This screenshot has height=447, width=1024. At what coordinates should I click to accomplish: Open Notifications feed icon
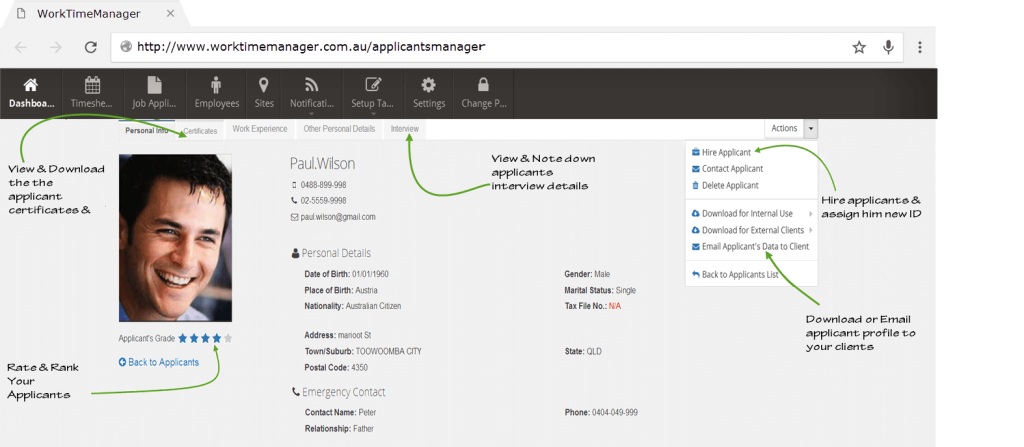pyautogui.click(x=312, y=86)
